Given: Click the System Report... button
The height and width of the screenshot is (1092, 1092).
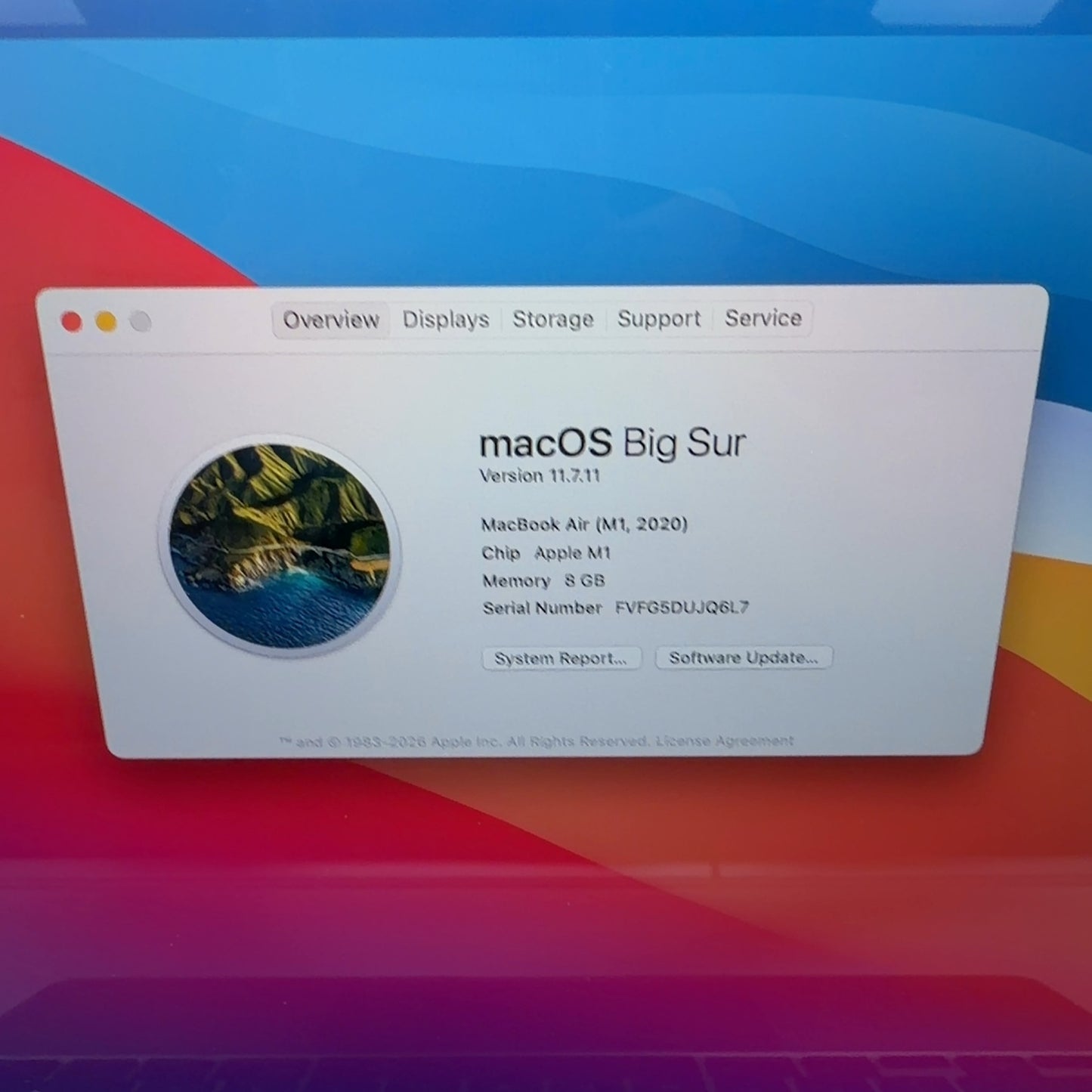Looking at the screenshot, I should [x=561, y=658].
